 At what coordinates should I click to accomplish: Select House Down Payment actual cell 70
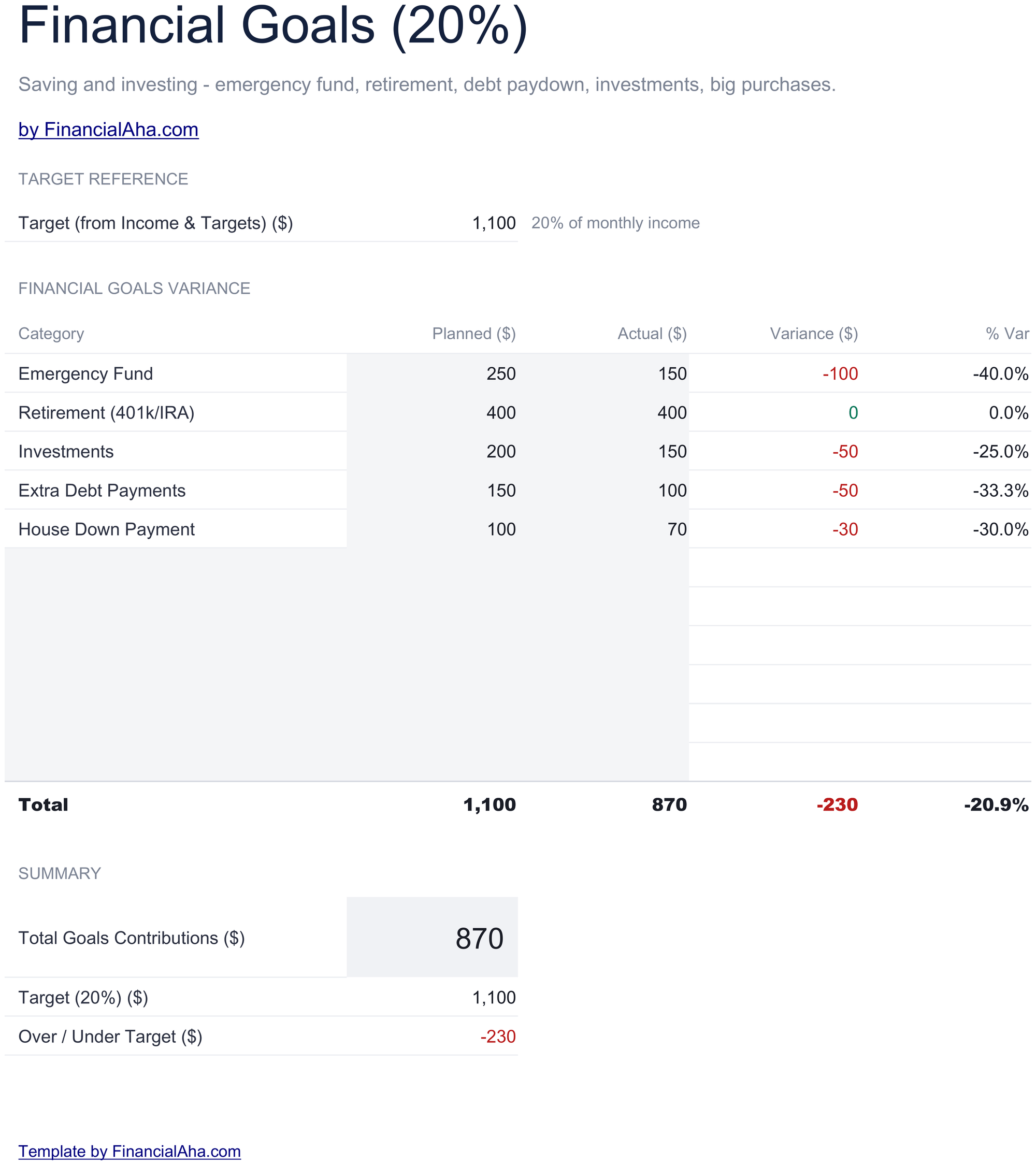point(603,529)
